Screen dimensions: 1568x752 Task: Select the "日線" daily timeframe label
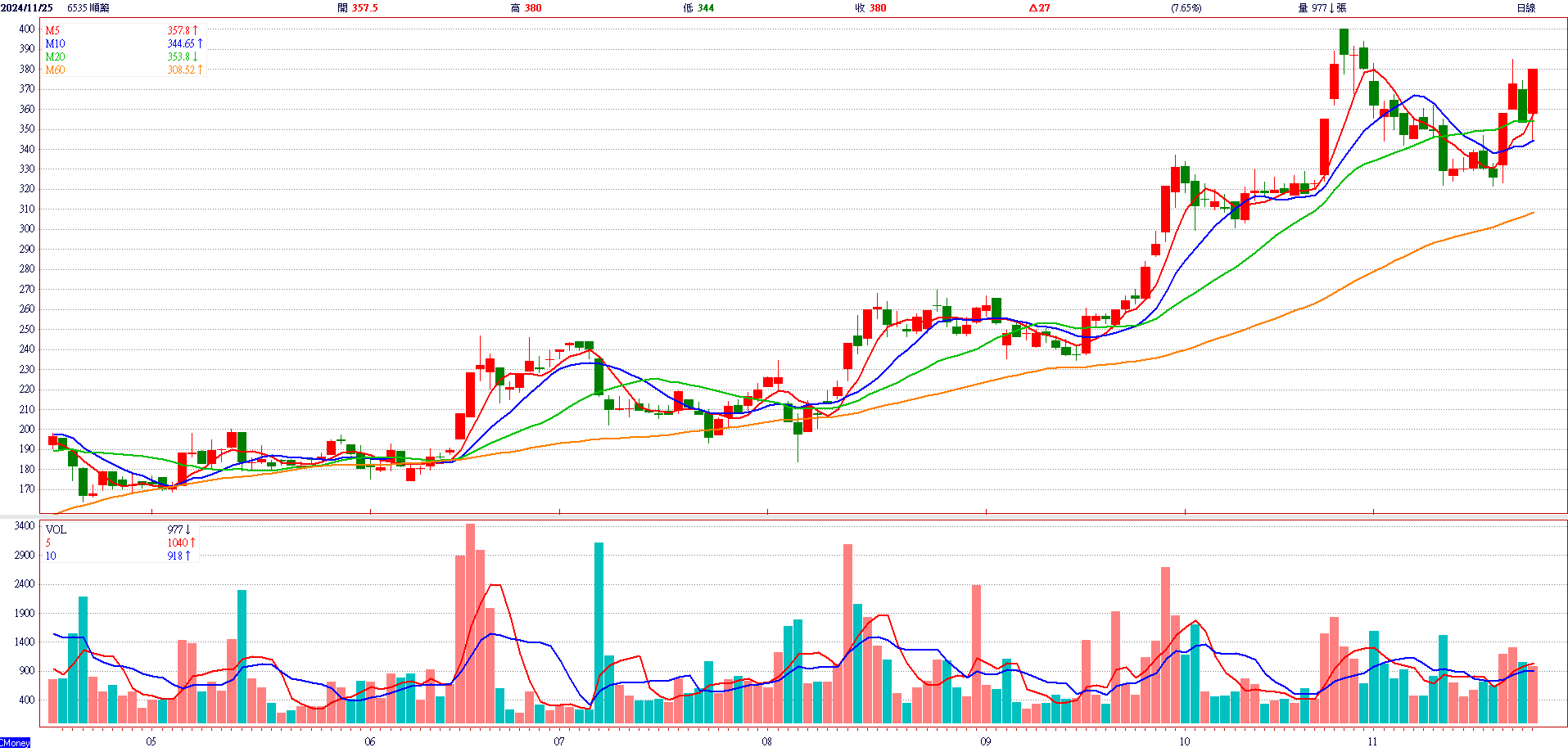pyautogui.click(x=1526, y=7)
